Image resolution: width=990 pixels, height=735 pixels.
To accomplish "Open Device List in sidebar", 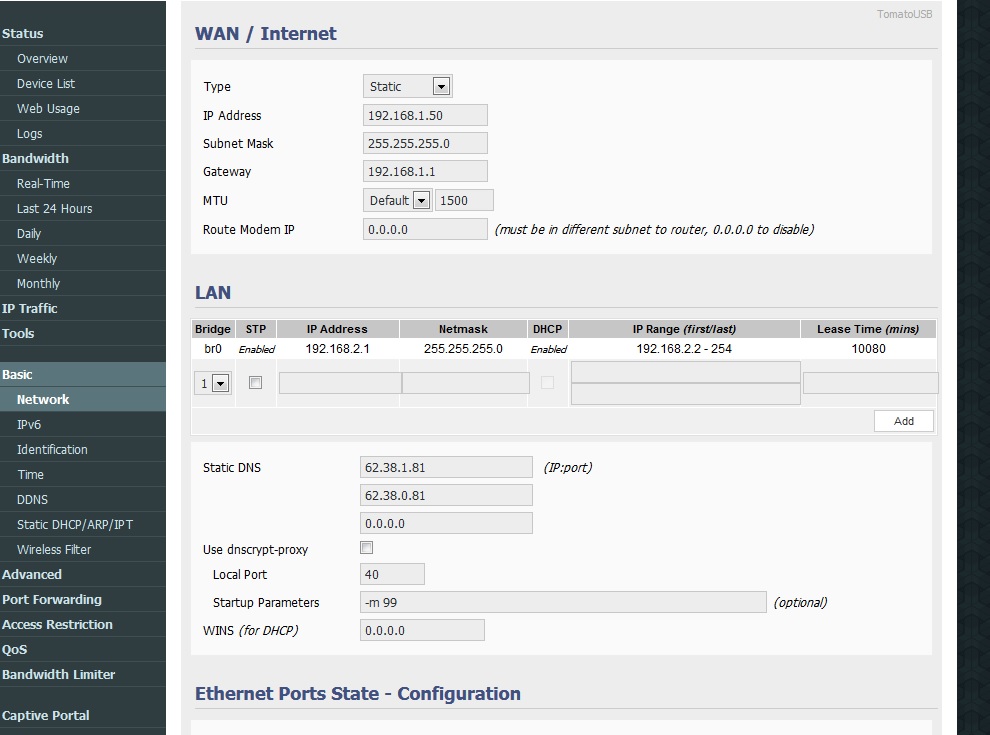I will coord(45,83).
